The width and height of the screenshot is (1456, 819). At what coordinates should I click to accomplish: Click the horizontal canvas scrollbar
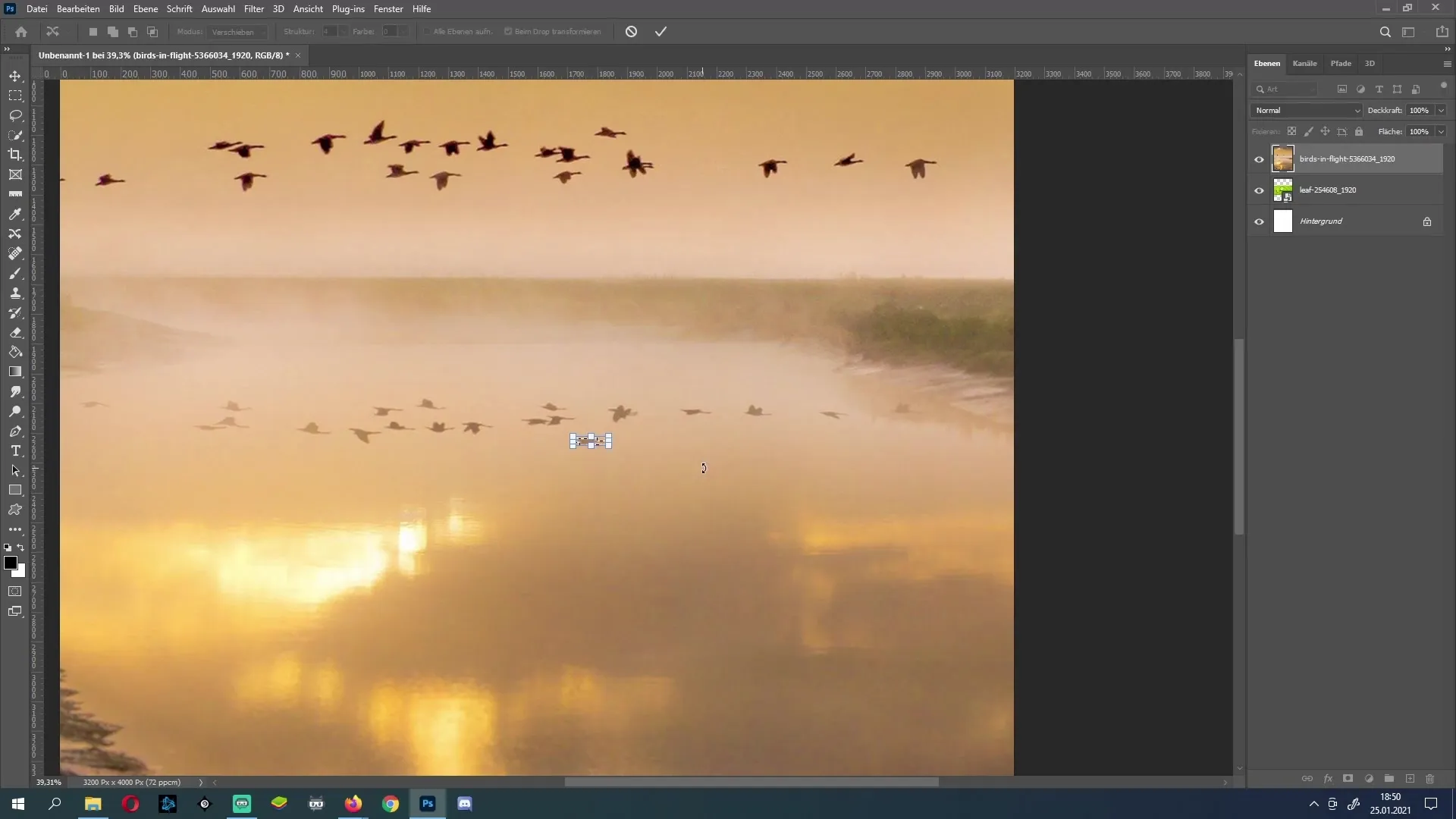[751, 783]
